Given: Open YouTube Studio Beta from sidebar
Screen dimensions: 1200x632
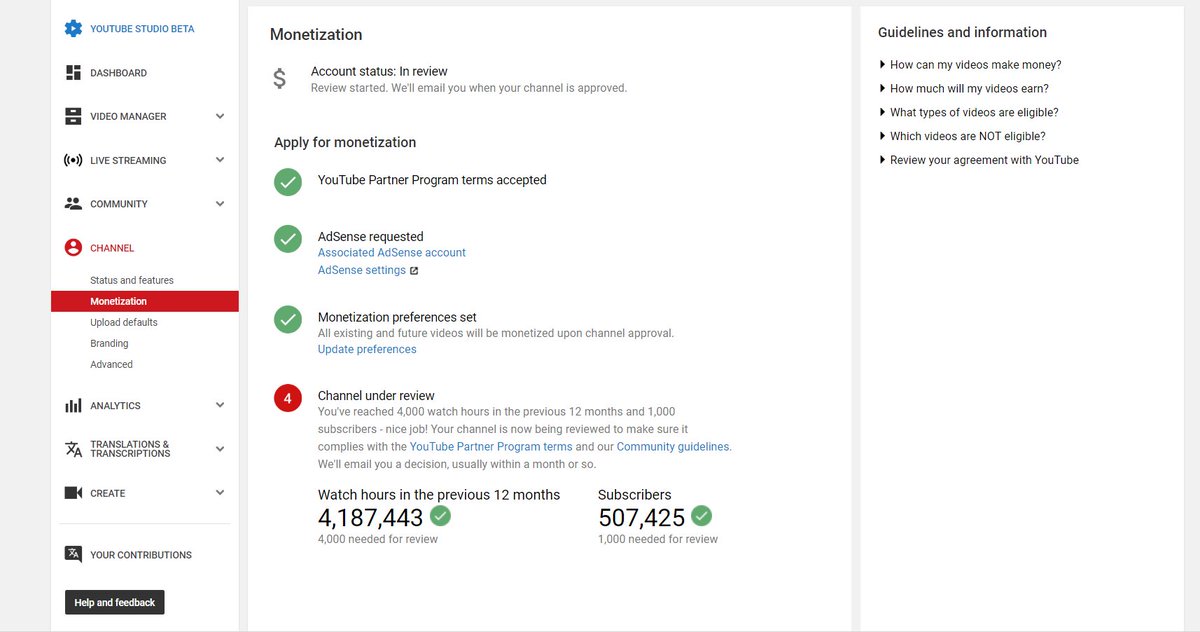Looking at the screenshot, I should pyautogui.click(x=142, y=29).
